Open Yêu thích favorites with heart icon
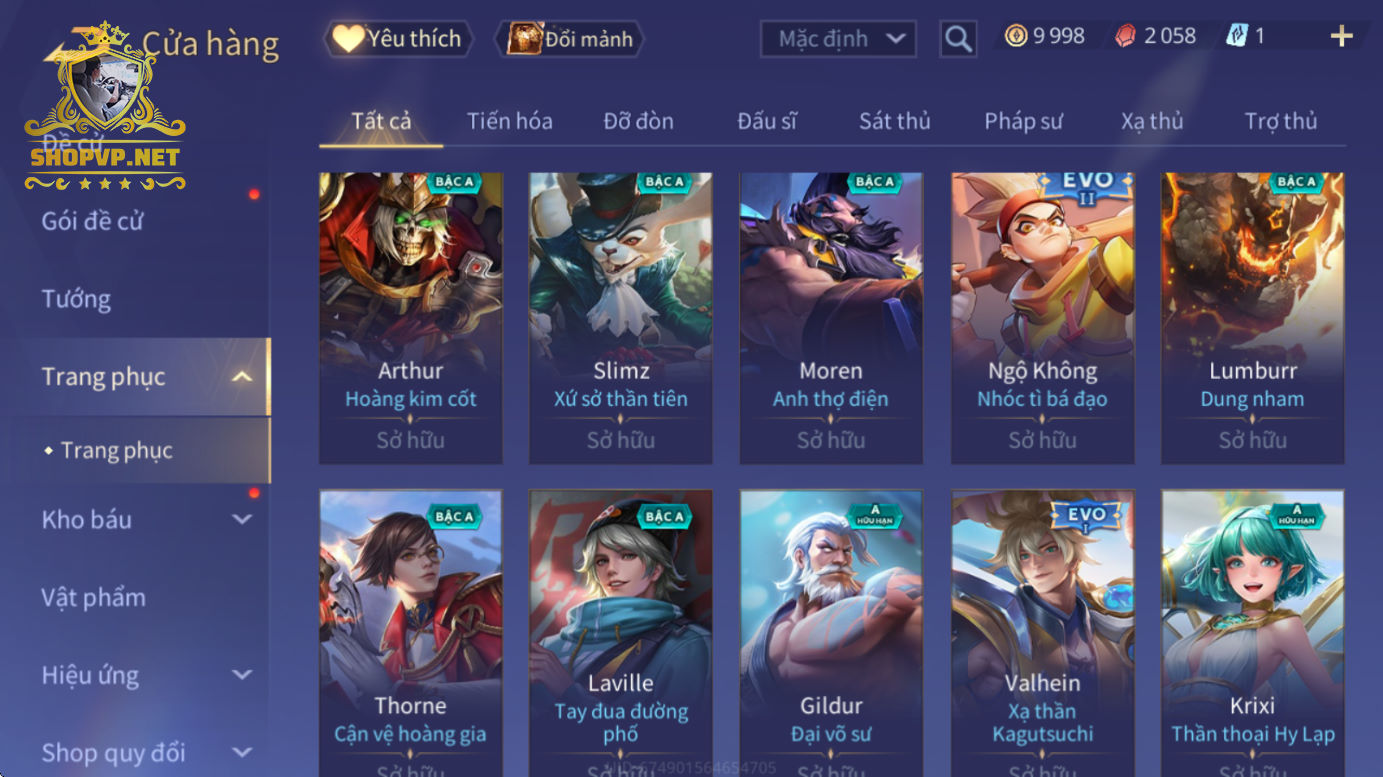 (348, 39)
